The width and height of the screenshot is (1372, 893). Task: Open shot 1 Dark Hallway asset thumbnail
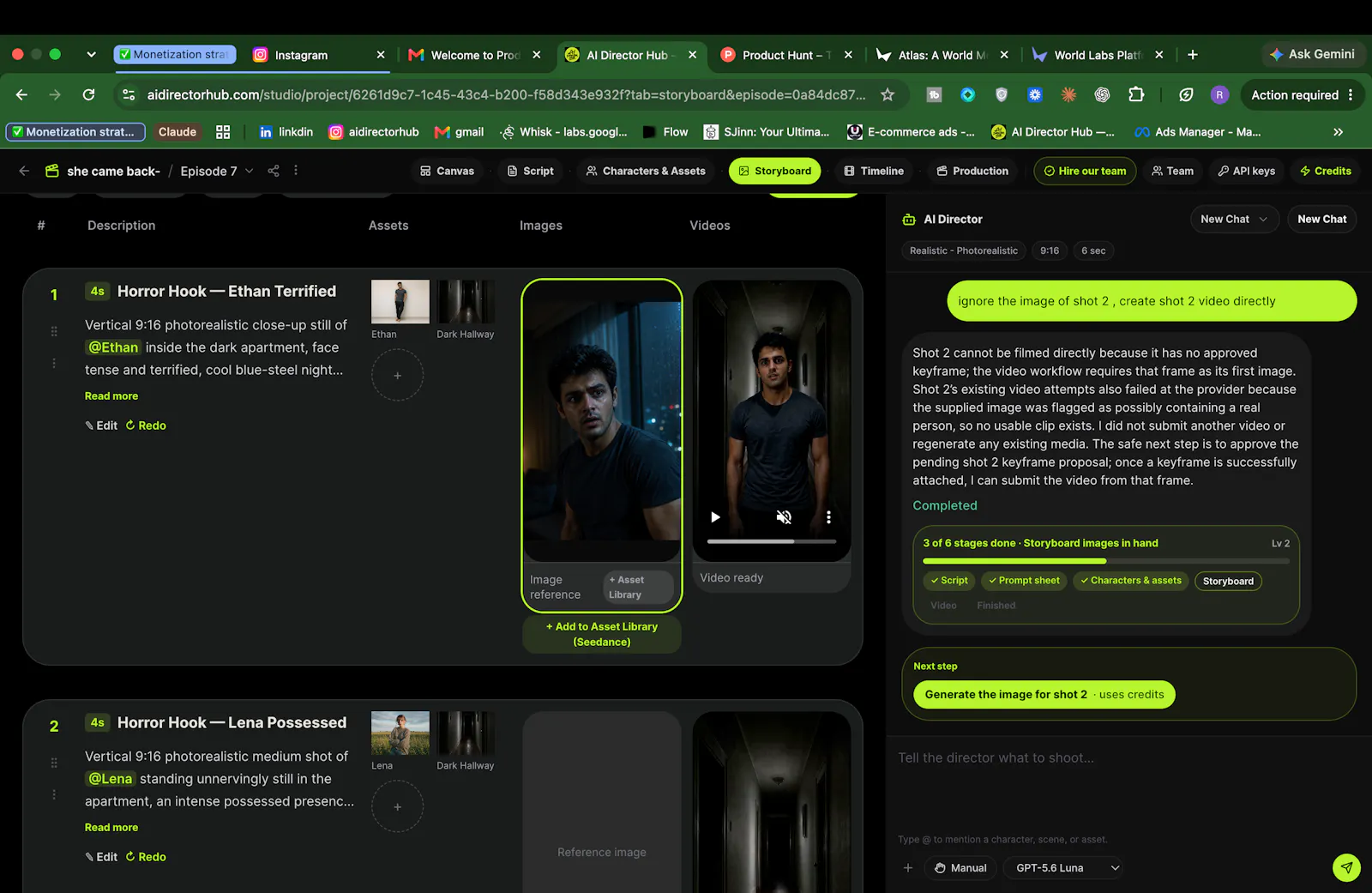(x=466, y=302)
